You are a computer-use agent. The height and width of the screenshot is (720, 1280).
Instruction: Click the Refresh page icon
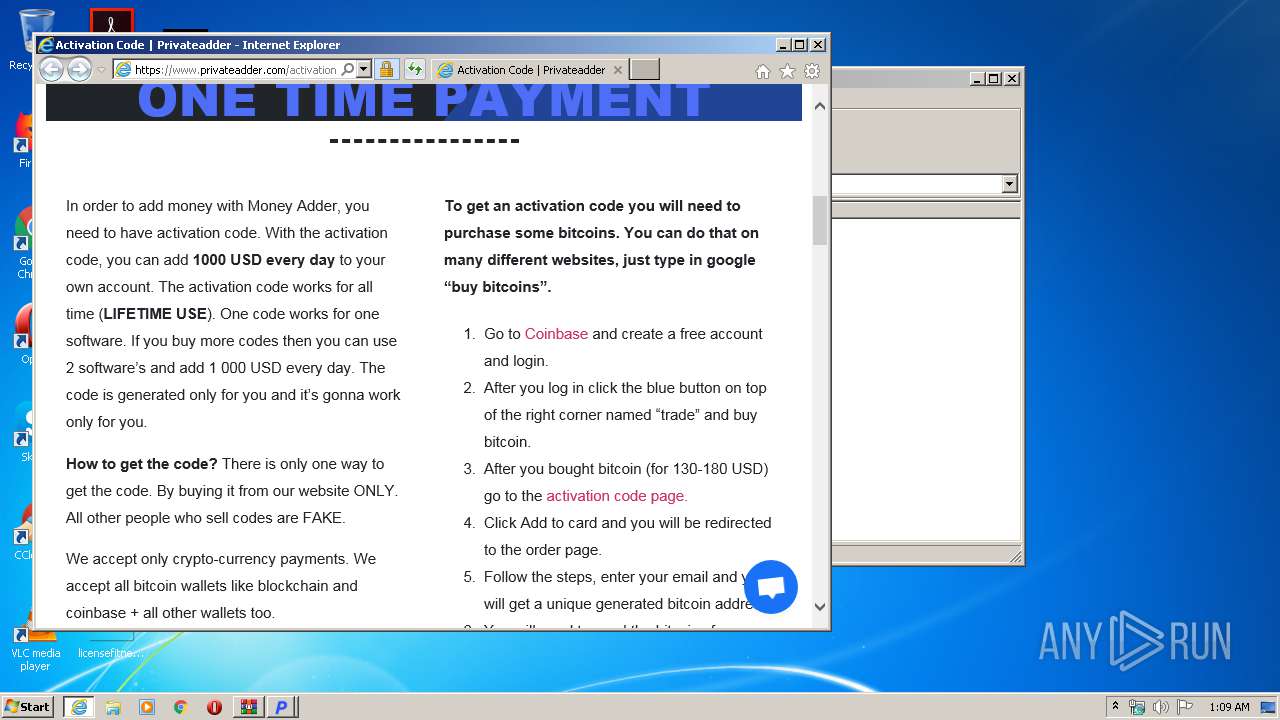tap(414, 70)
